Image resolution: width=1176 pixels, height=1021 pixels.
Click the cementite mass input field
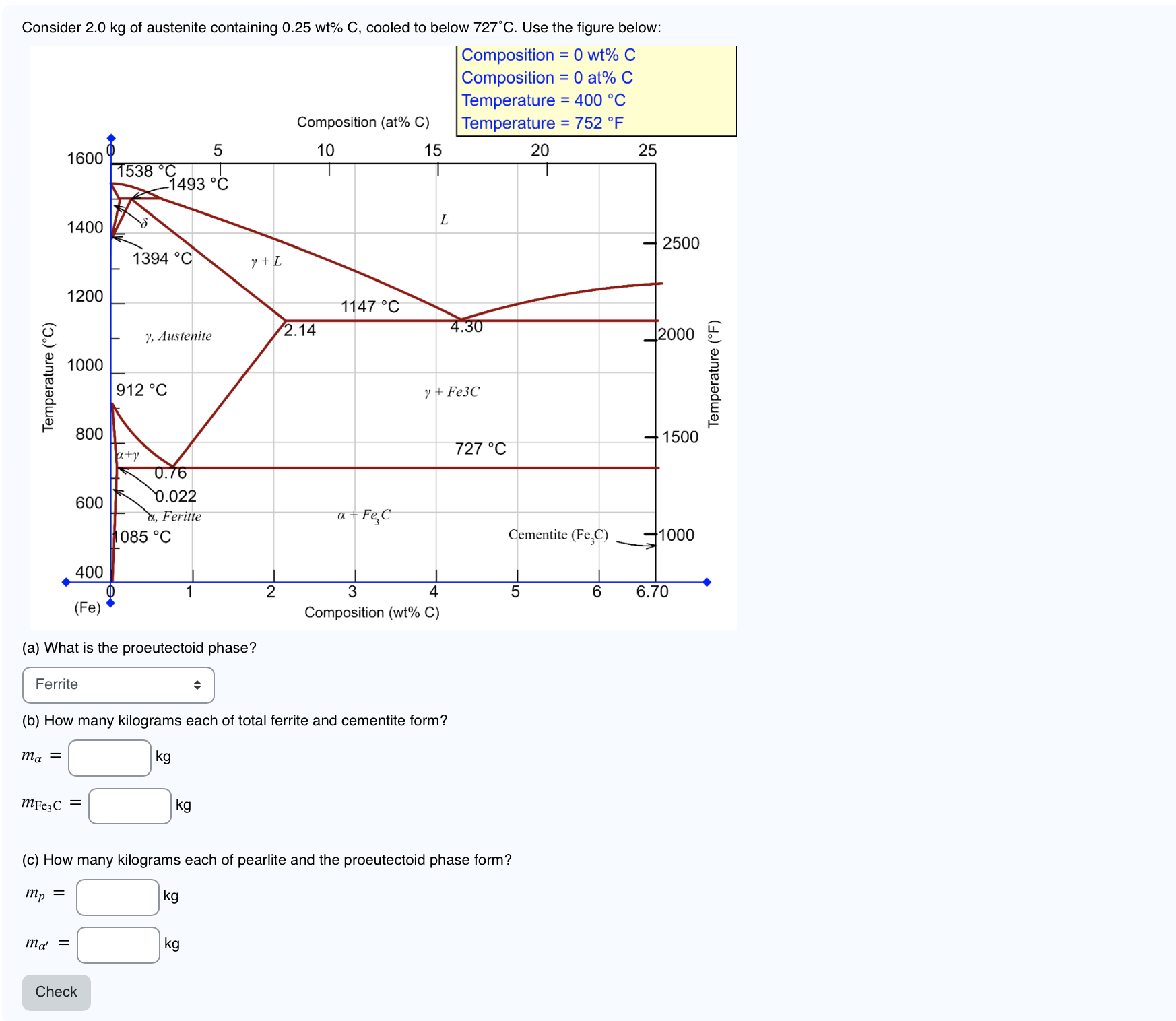click(130, 806)
